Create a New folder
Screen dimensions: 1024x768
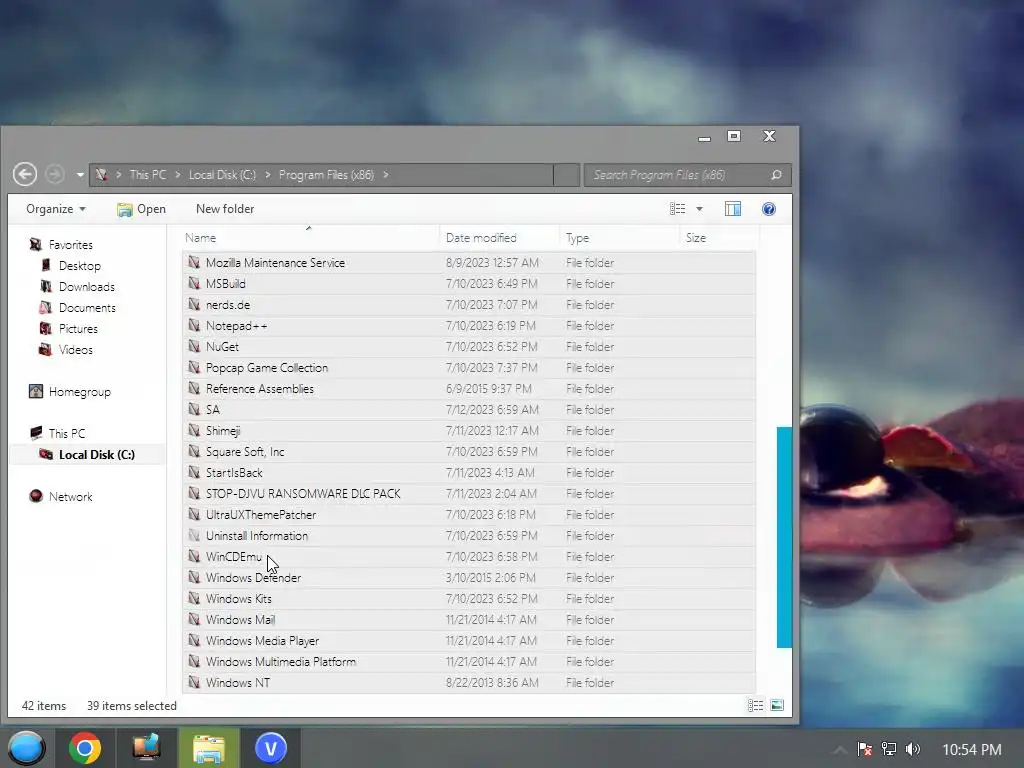pyautogui.click(x=225, y=209)
